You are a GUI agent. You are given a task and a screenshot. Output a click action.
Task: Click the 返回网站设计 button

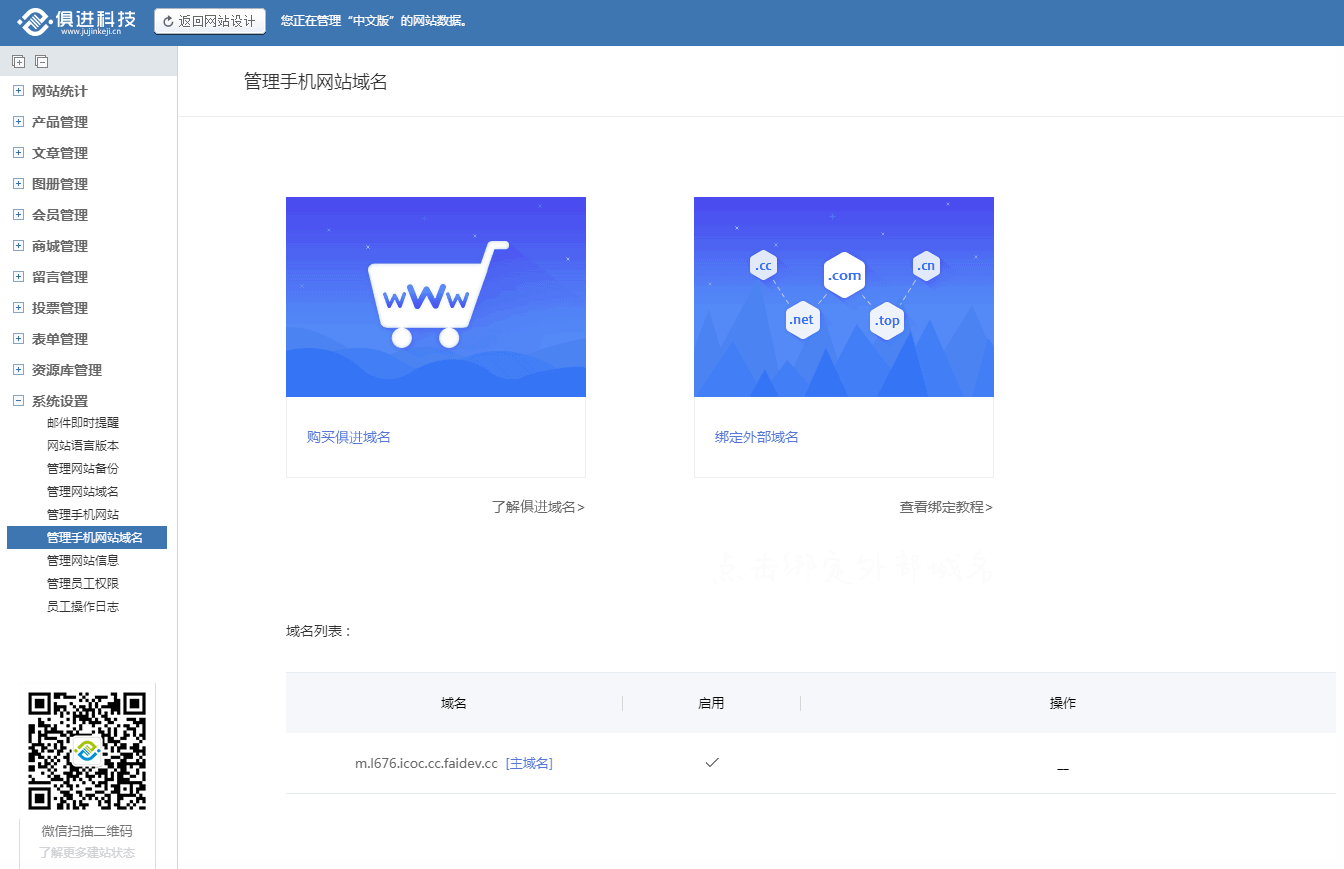(210, 21)
